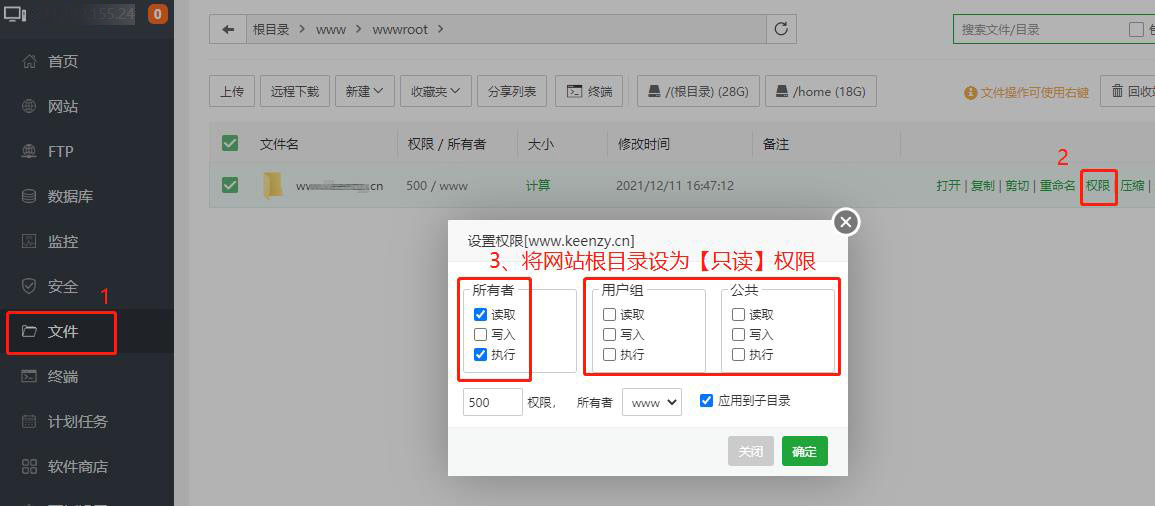
Task: Open the 收藏夹 dropdown
Action: point(436,91)
